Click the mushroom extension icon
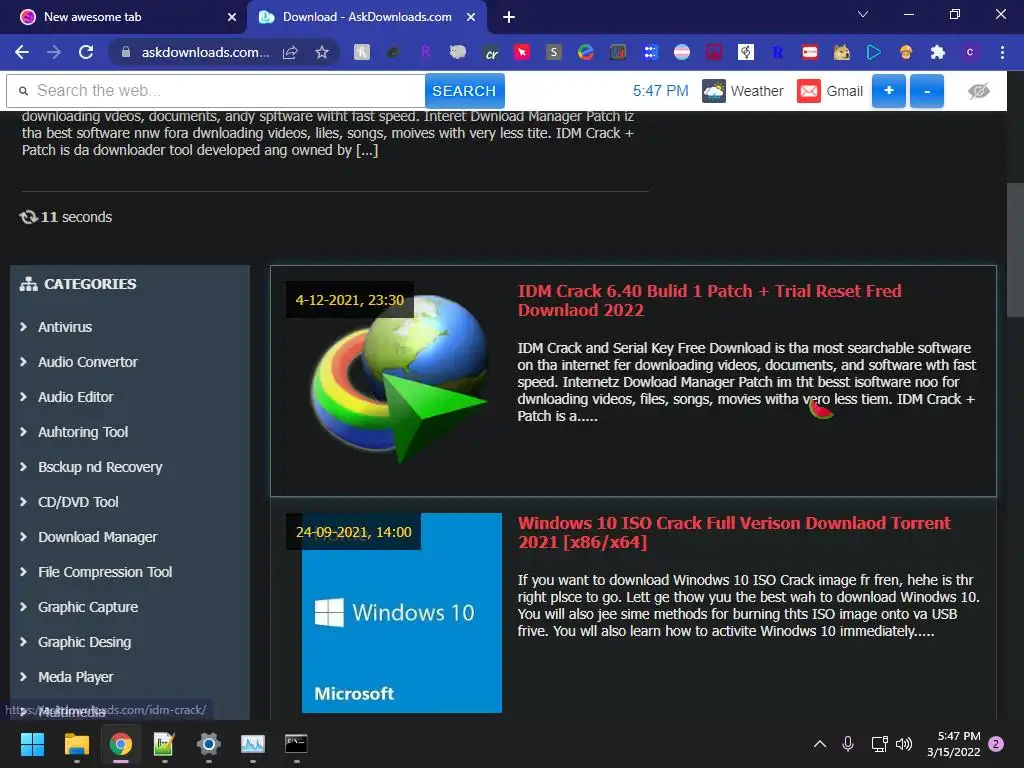Screen dimensions: 1024x768 tap(906, 52)
